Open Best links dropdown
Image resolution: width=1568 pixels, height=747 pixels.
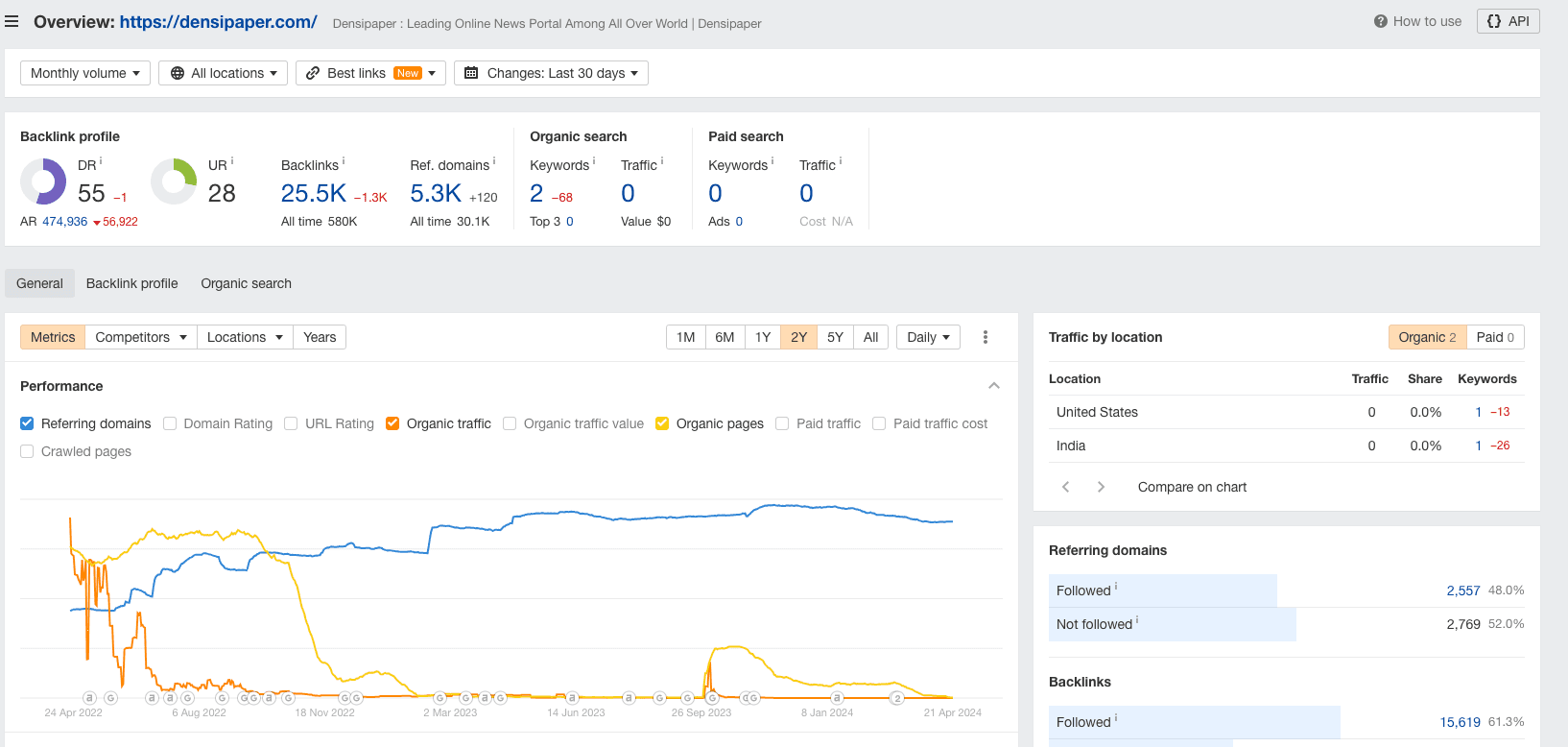point(370,73)
